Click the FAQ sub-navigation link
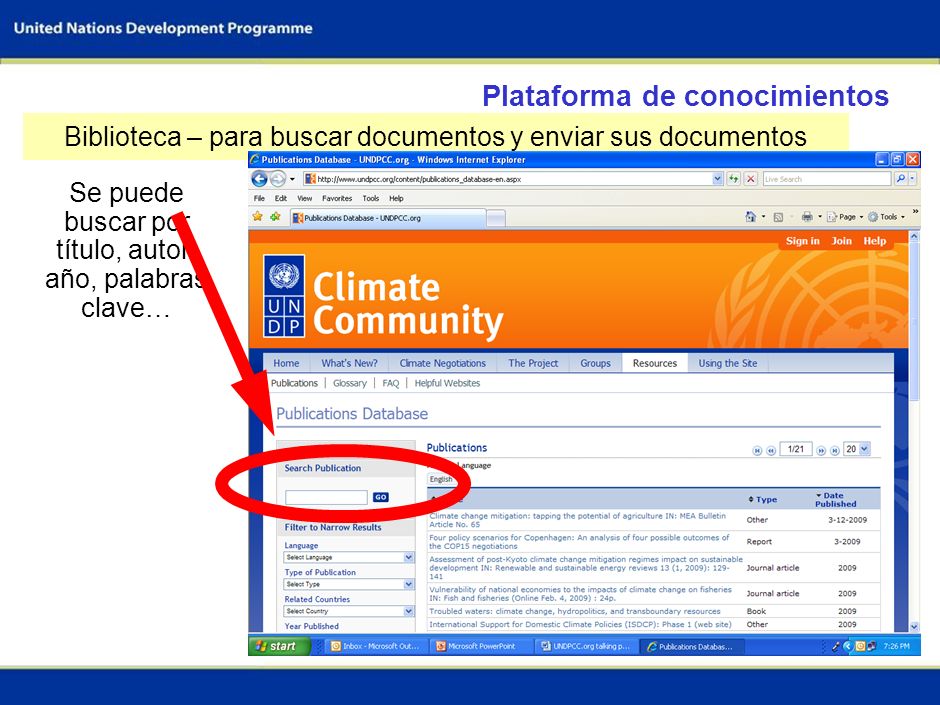Screen dimensions: 940x705 tap(390, 383)
